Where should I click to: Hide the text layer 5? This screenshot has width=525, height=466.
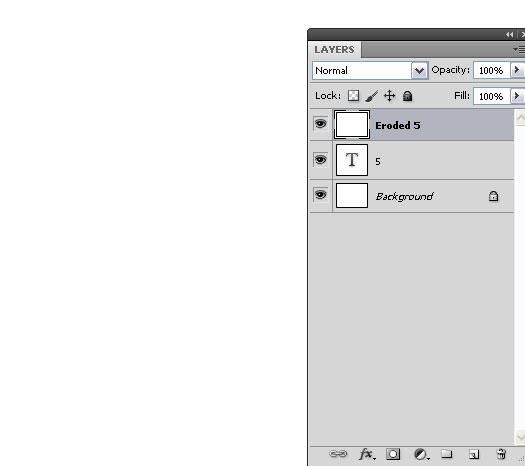coord(320,160)
